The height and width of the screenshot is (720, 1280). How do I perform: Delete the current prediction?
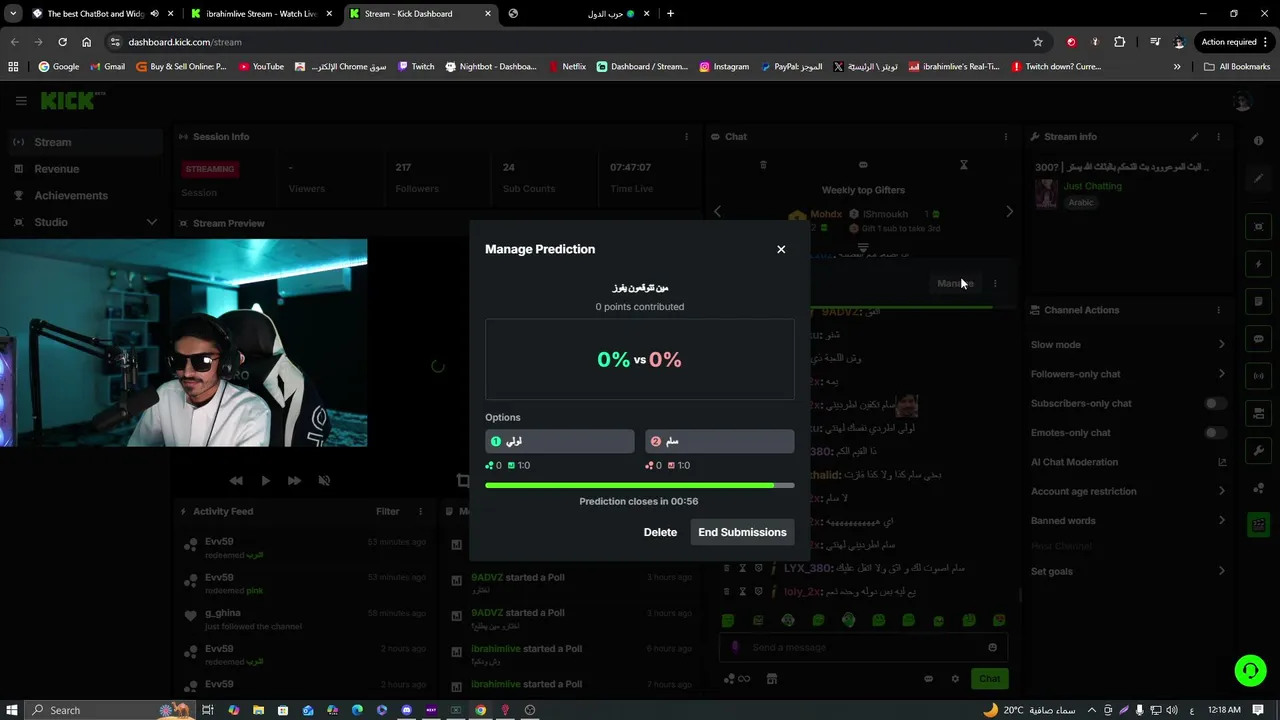[660, 532]
